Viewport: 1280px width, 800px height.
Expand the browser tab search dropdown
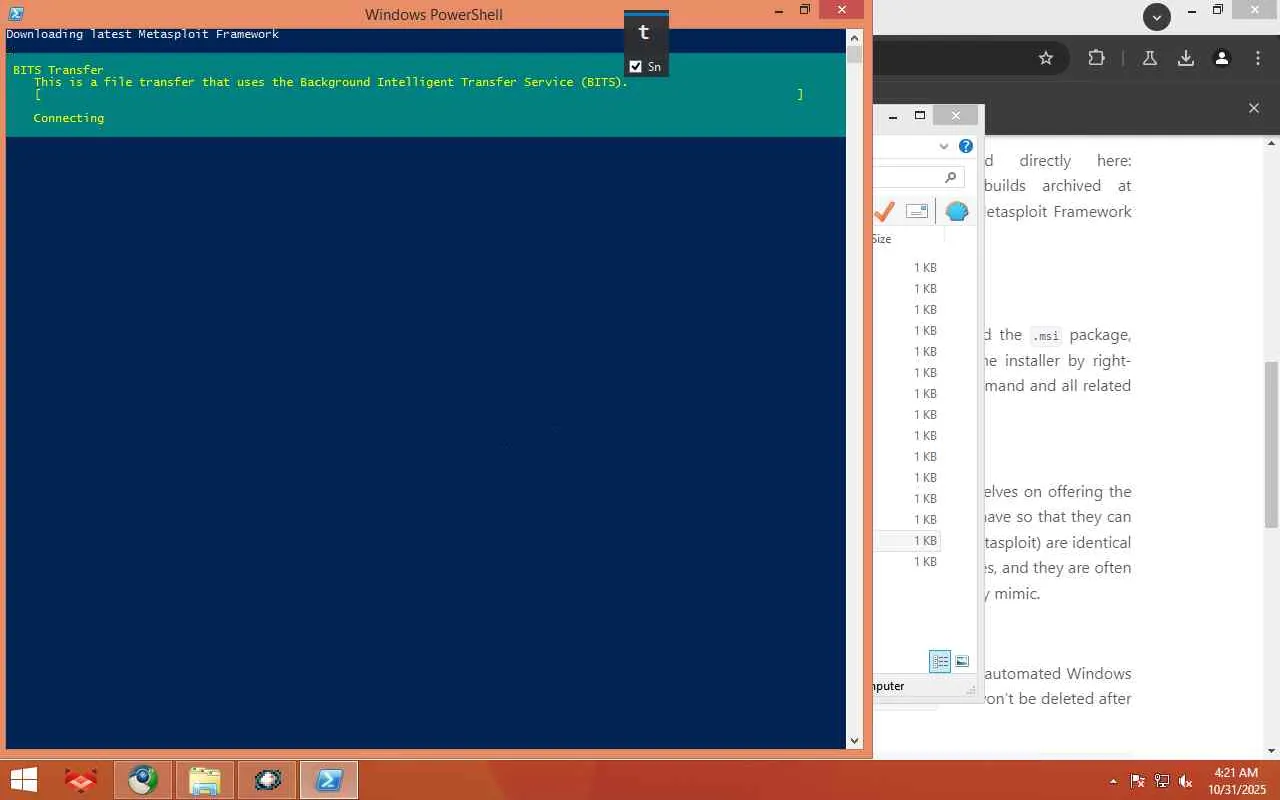pos(1157,16)
